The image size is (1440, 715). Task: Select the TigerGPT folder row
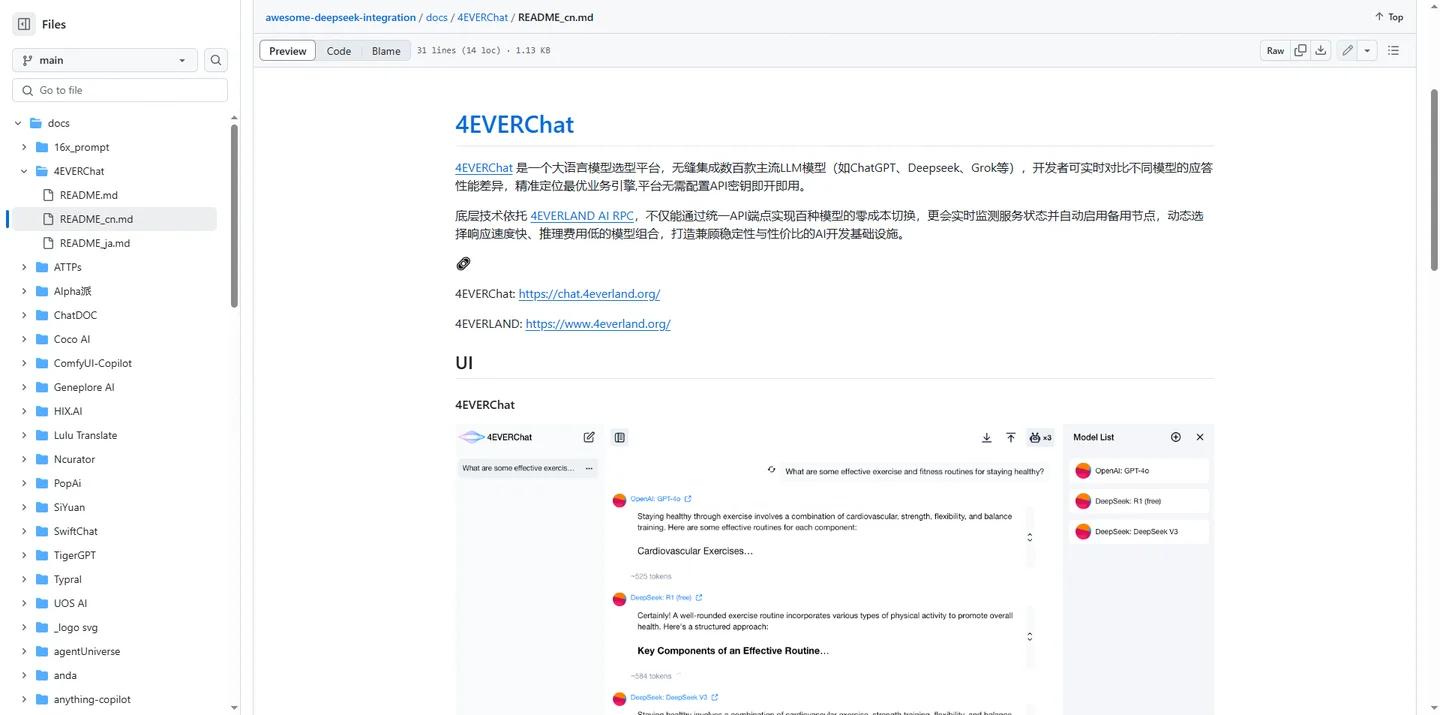112,555
